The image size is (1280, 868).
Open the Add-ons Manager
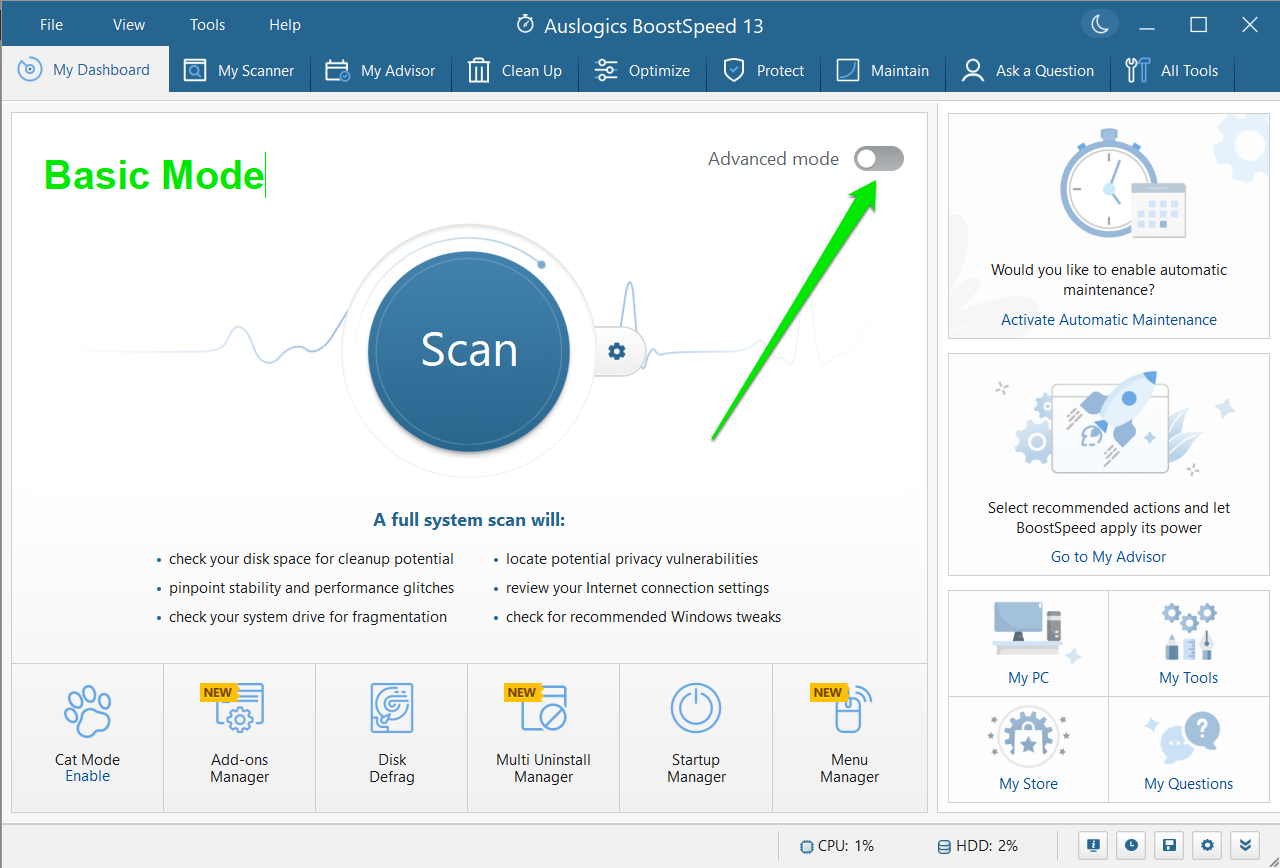point(239,735)
